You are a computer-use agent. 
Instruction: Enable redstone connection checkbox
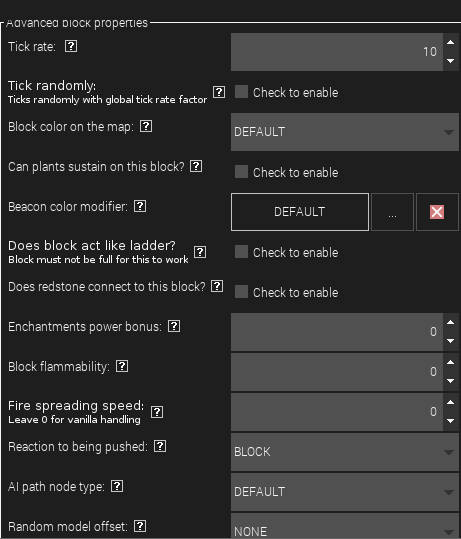(x=241, y=292)
